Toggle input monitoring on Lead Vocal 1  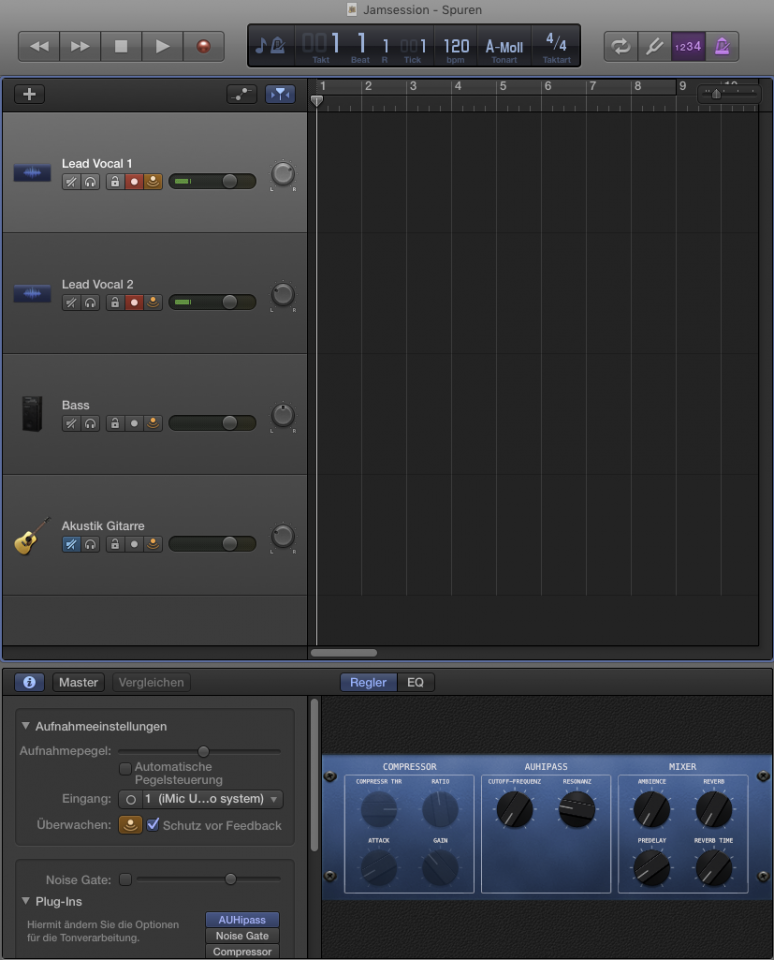pyautogui.click(x=153, y=182)
